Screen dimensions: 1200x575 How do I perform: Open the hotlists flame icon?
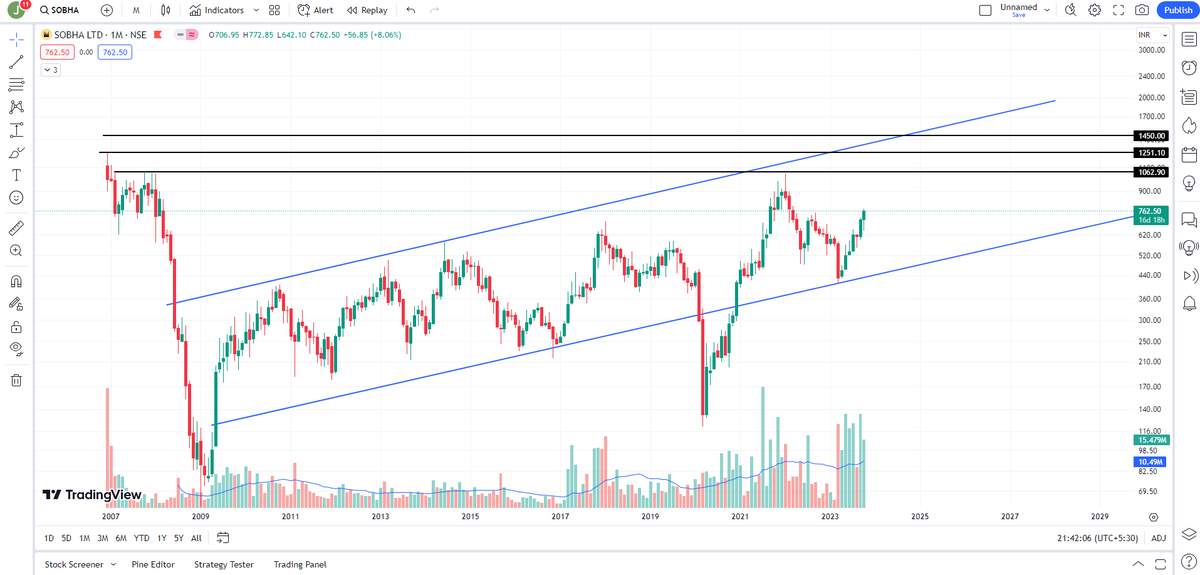pyautogui.click(x=1189, y=125)
